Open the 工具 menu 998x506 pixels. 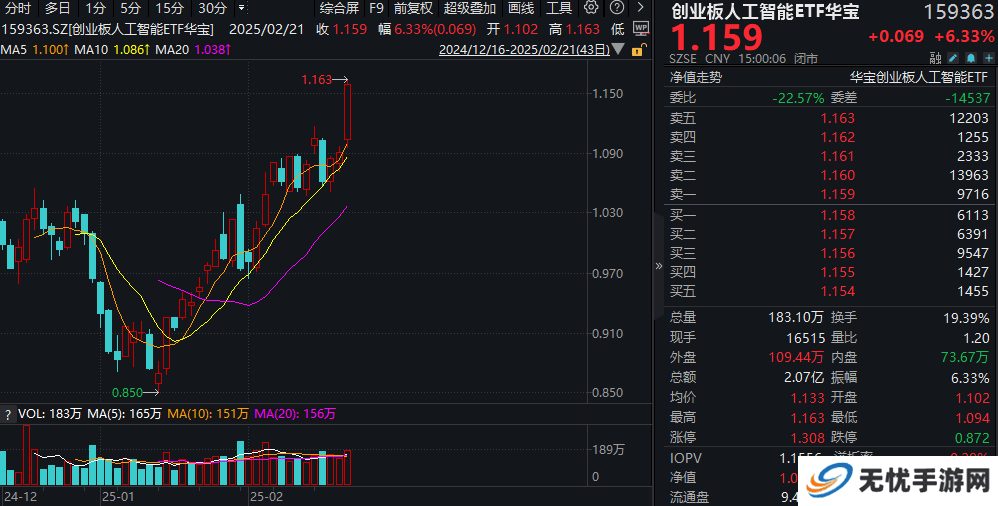tap(559, 8)
